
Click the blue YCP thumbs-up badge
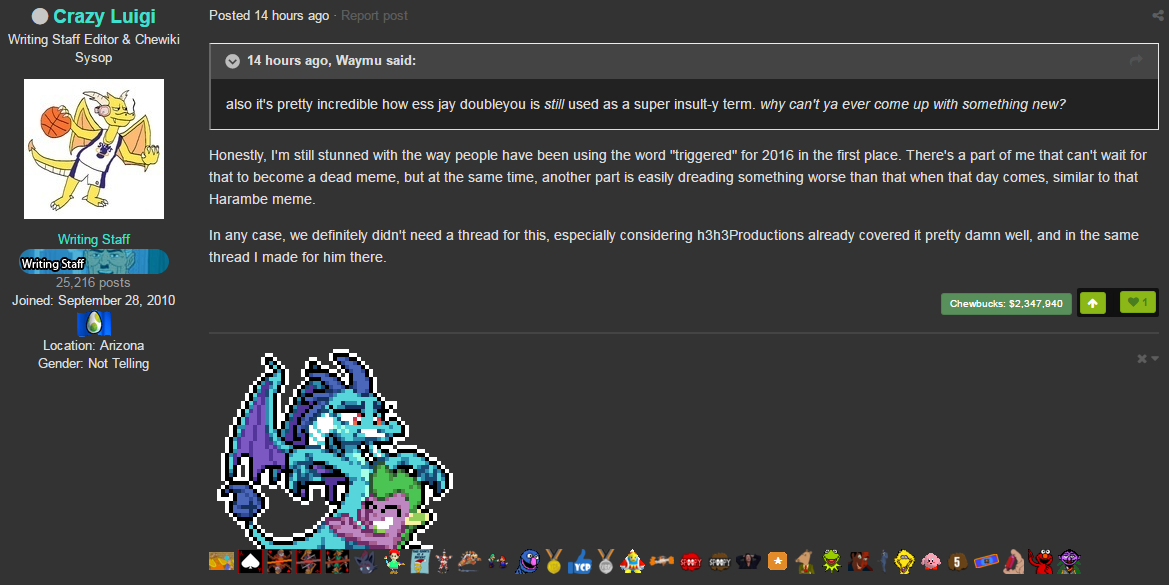click(579, 561)
